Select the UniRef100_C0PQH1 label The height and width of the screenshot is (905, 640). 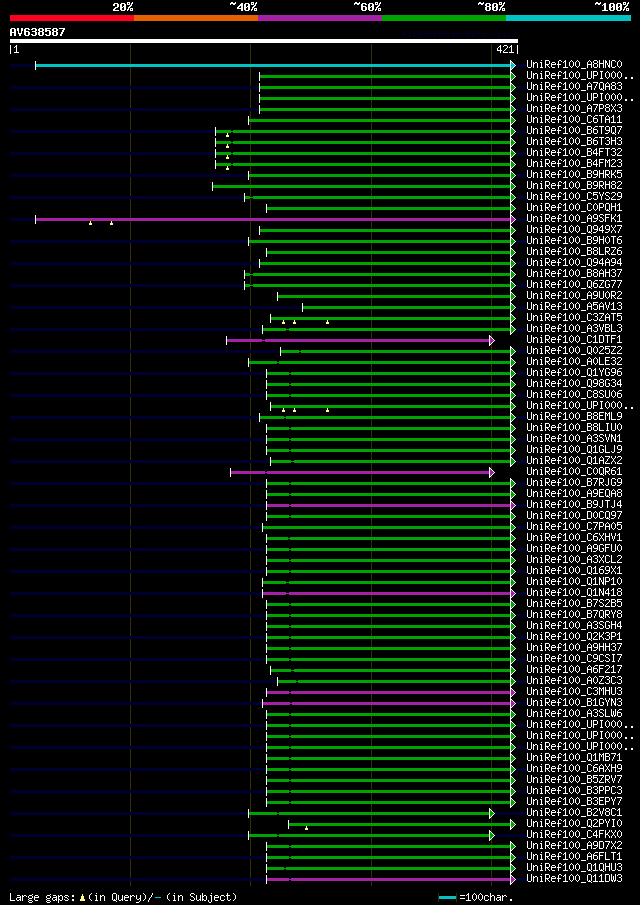[x=574, y=207]
